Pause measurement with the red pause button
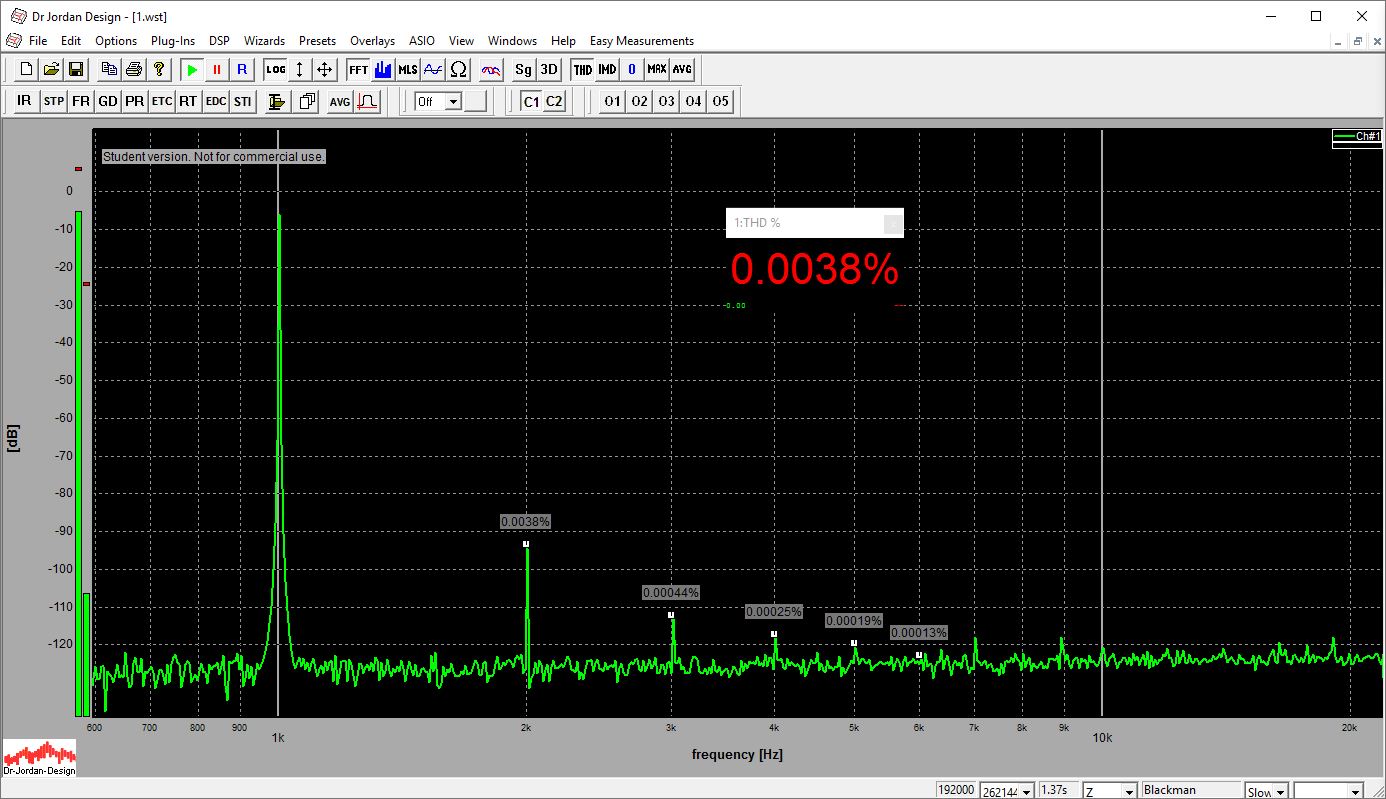Image resolution: width=1386 pixels, height=799 pixels. tap(216, 70)
